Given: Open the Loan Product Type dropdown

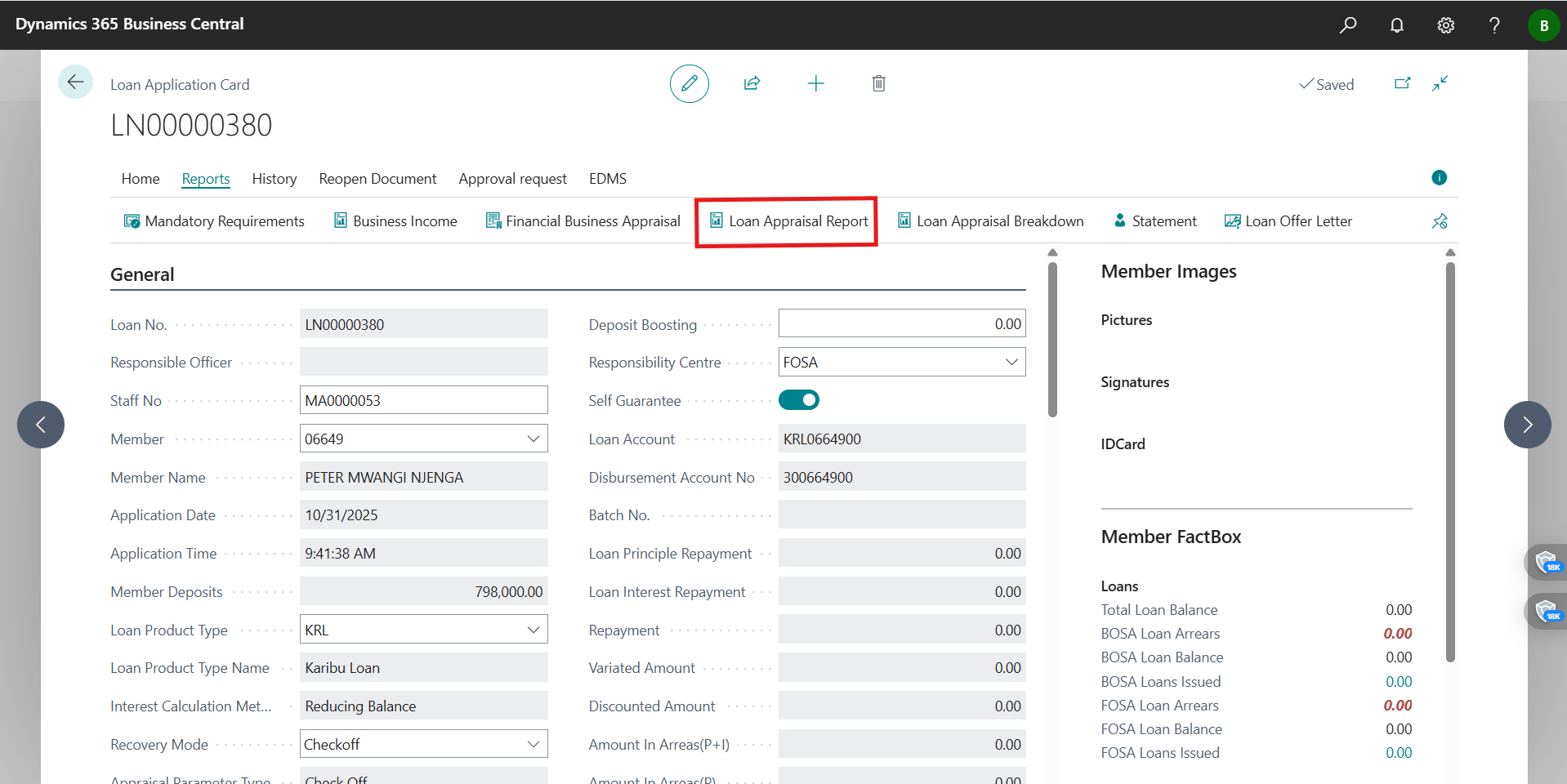Looking at the screenshot, I should pyautogui.click(x=533, y=629).
